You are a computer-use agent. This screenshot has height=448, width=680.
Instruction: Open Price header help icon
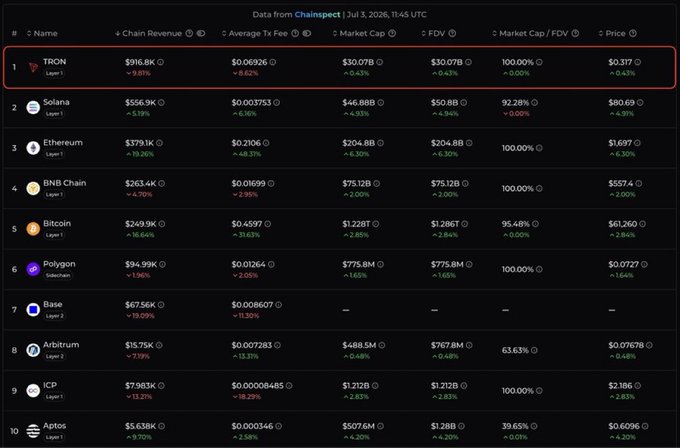[633, 33]
